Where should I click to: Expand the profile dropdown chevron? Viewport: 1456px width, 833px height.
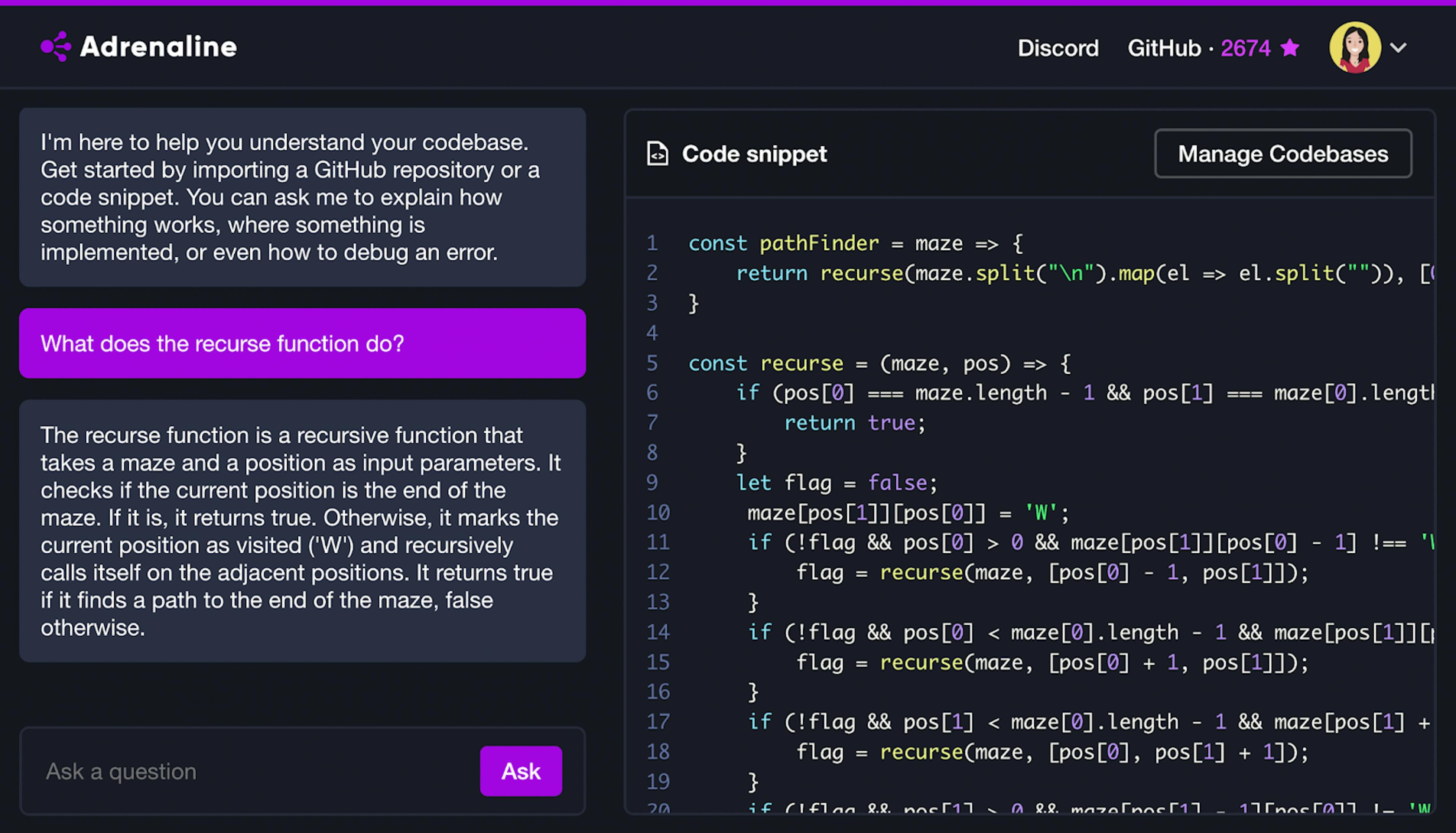coord(1398,47)
